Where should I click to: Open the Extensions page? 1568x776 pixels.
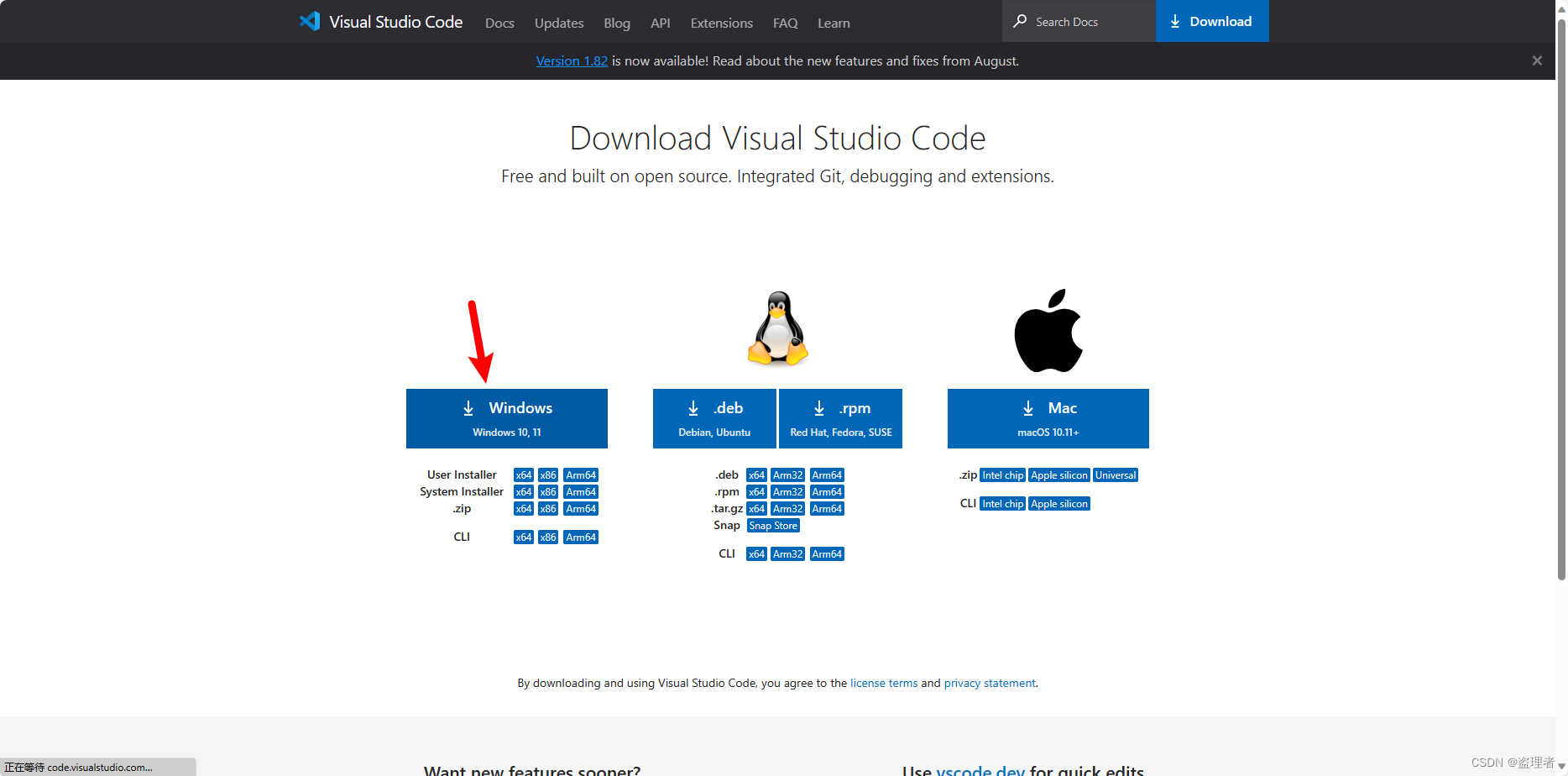coord(722,23)
